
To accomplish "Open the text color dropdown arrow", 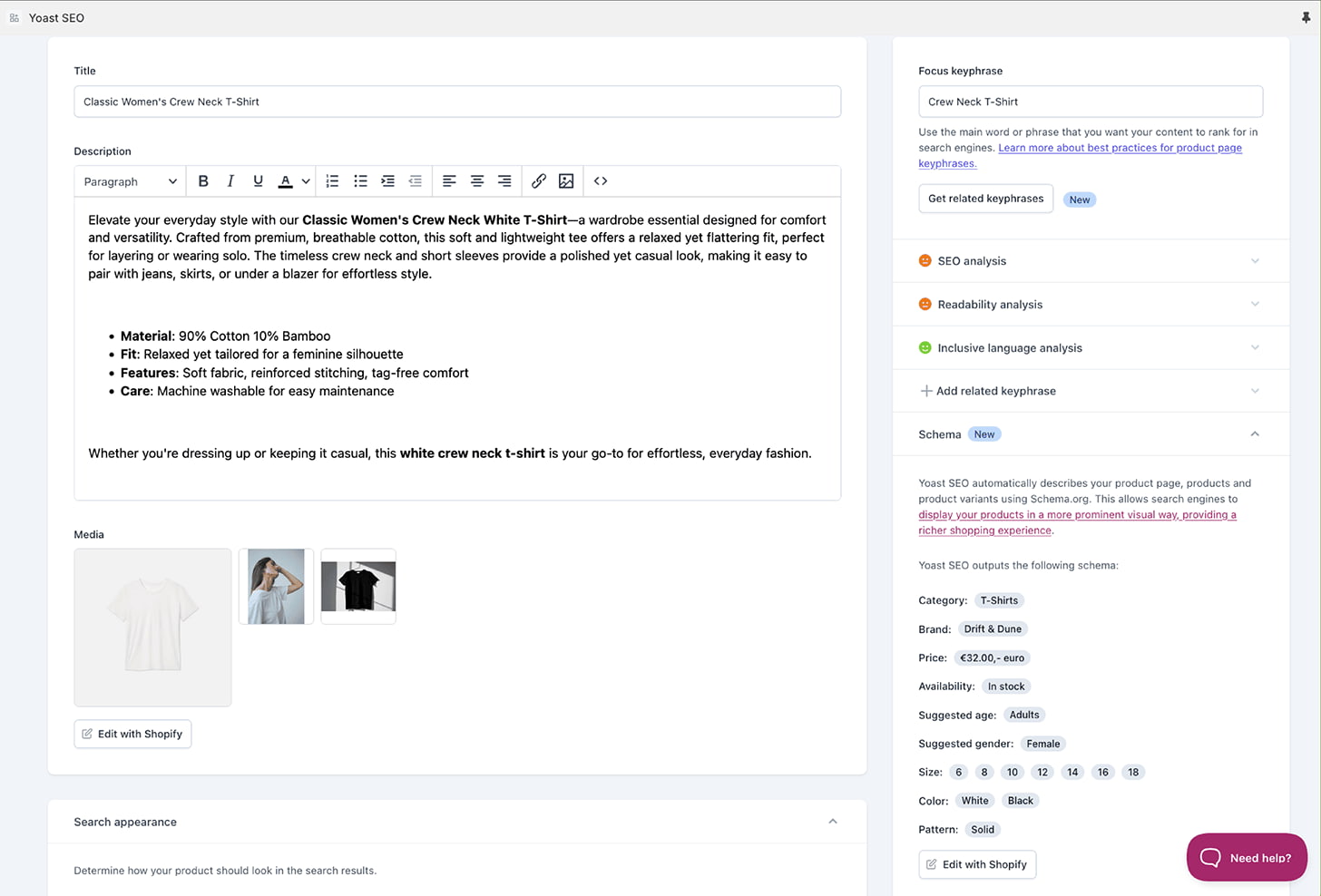I will 306,181.
